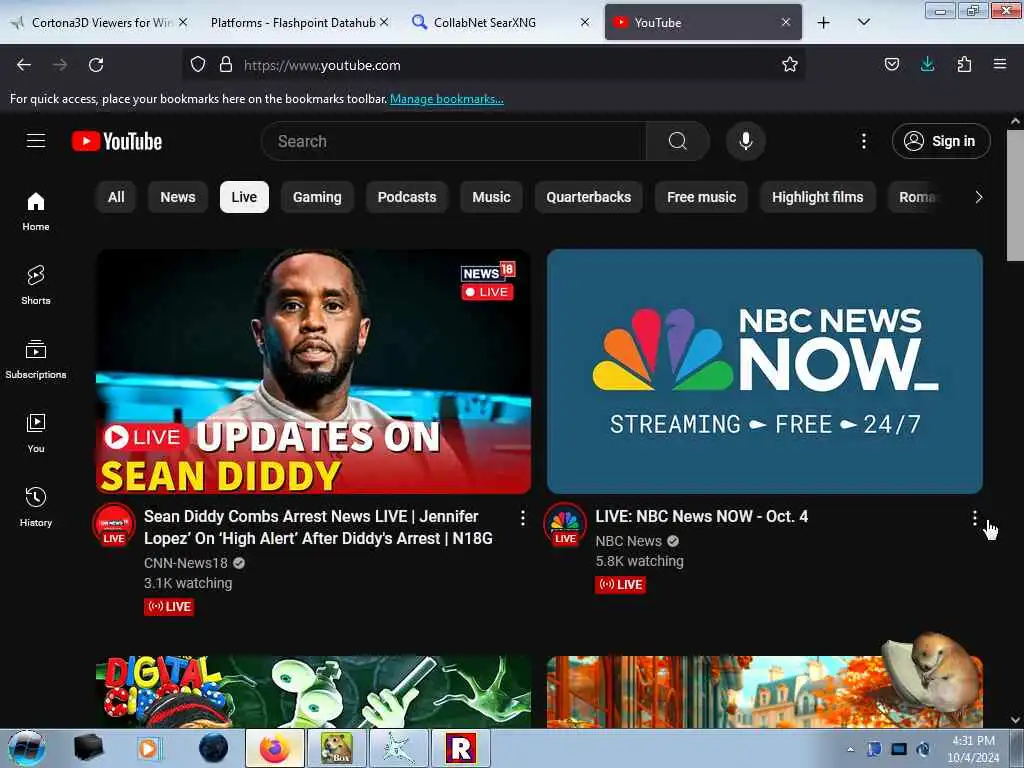Select the Podcasts category chip
This screenshot has height=768, width=1024.
(407, 197)
